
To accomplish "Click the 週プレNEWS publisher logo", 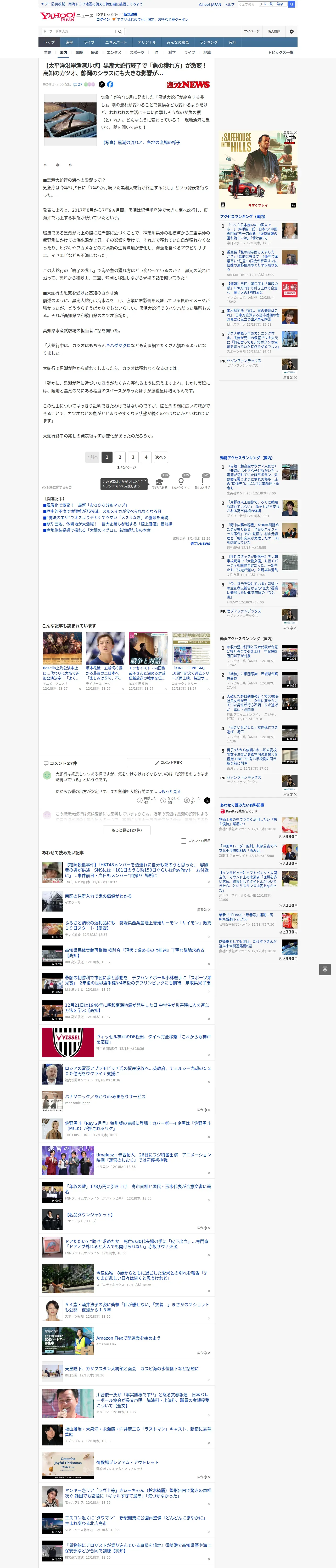I will point(188,85).
